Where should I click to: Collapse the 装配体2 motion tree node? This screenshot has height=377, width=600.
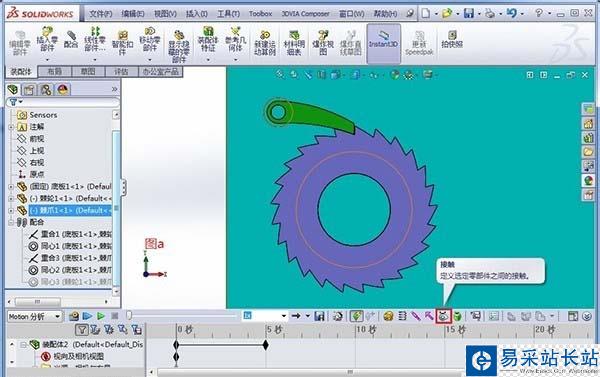[23, 344]
